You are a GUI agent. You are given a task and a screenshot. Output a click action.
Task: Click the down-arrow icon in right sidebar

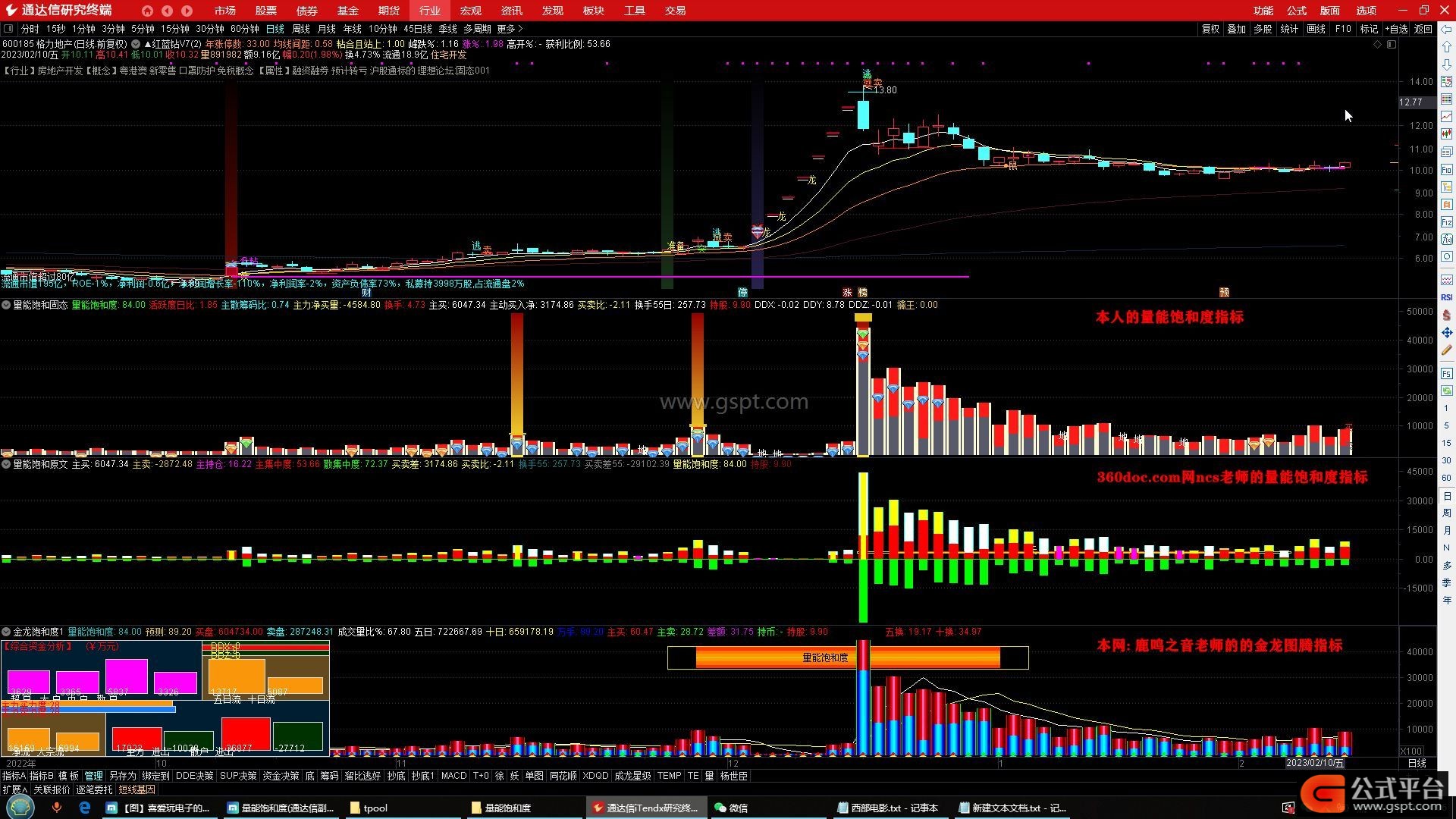click(1447, 64)
